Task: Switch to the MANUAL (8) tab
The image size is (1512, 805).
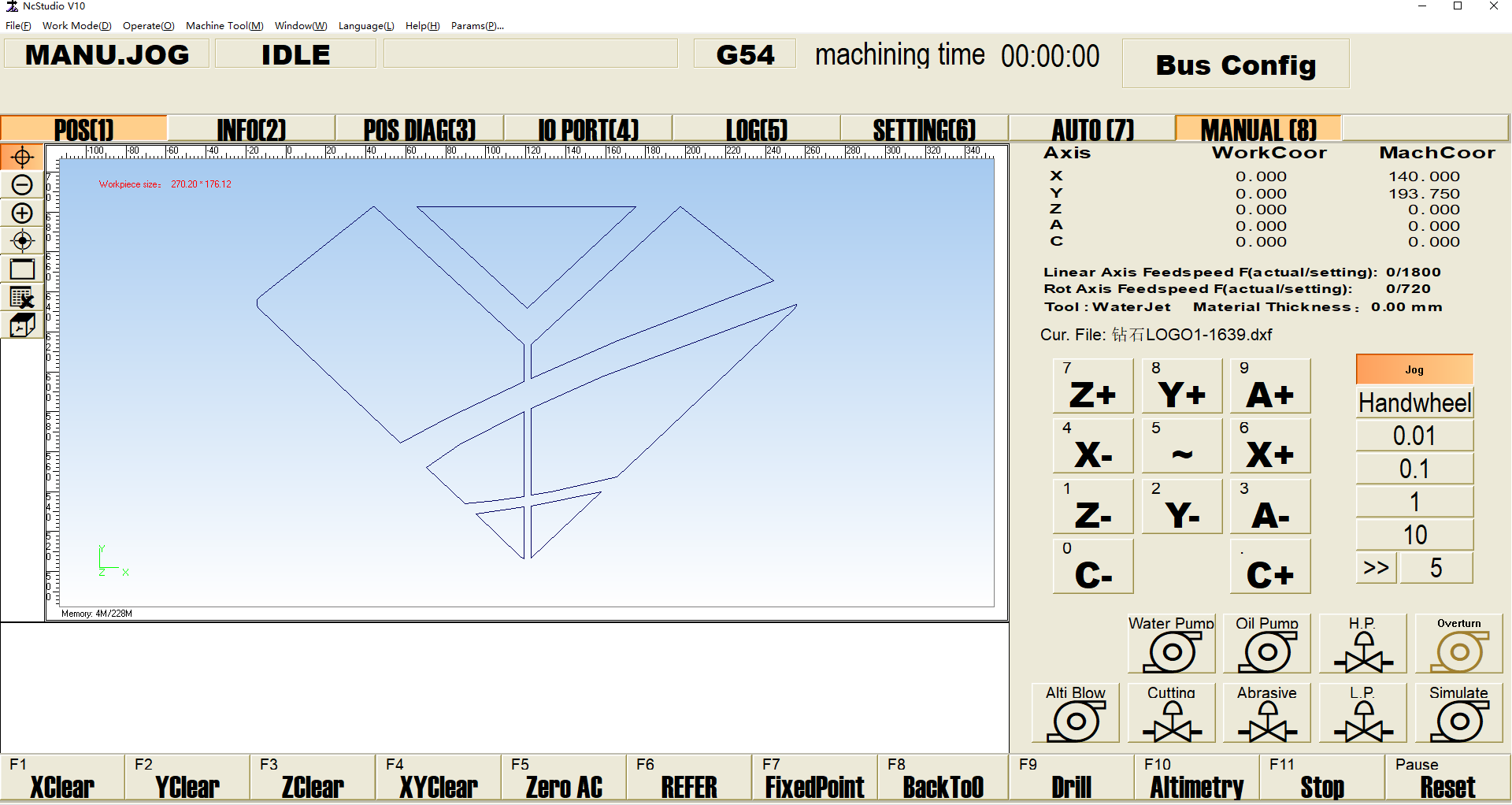Action: [x=1258, y=129]
